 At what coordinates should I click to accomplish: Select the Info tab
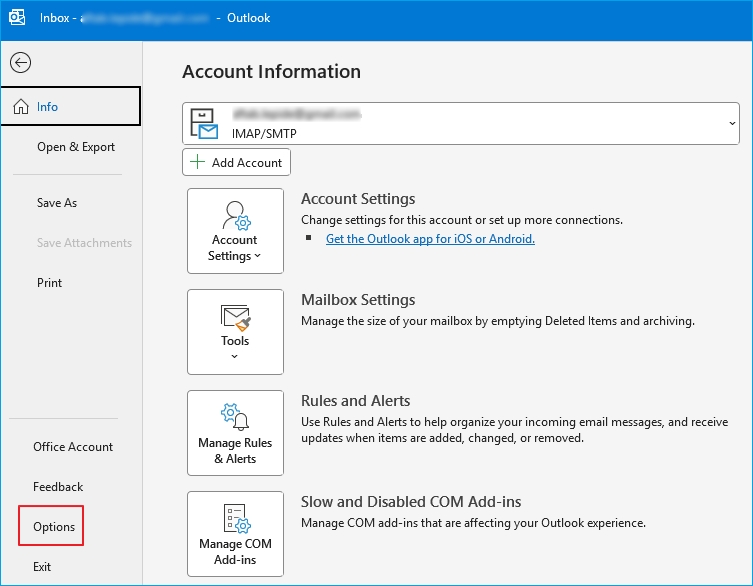[71, 106]
